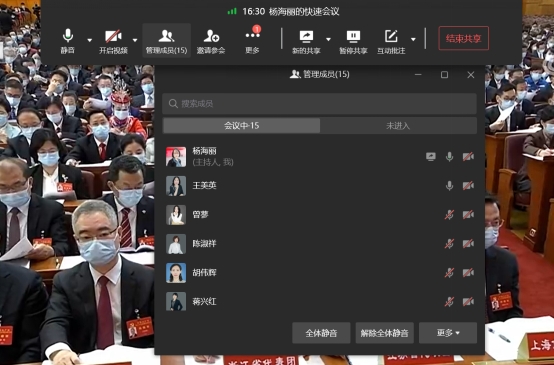Open 更多 dropdown at members panel bottom

click(448, 332)
